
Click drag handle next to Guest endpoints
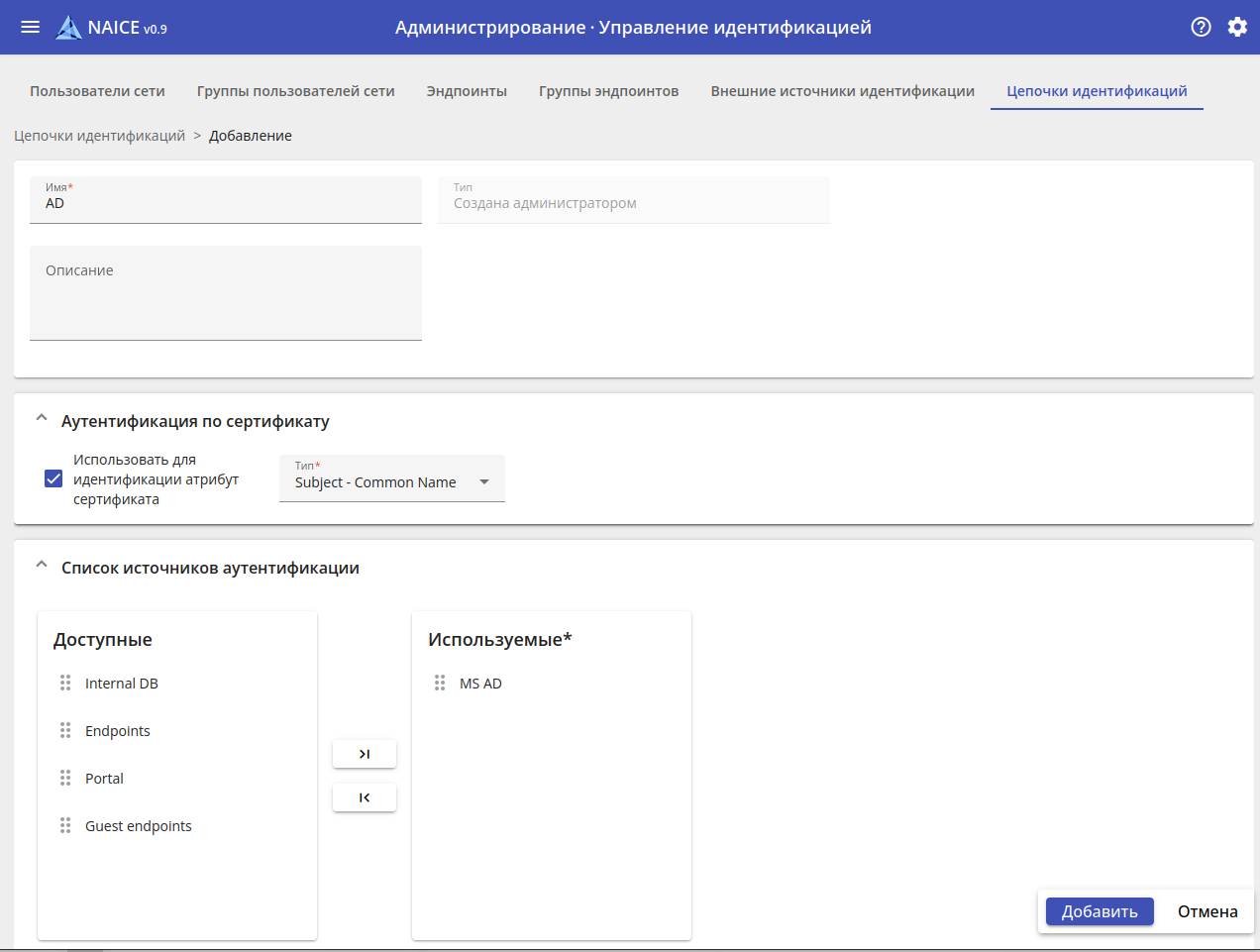click(65, 825)
